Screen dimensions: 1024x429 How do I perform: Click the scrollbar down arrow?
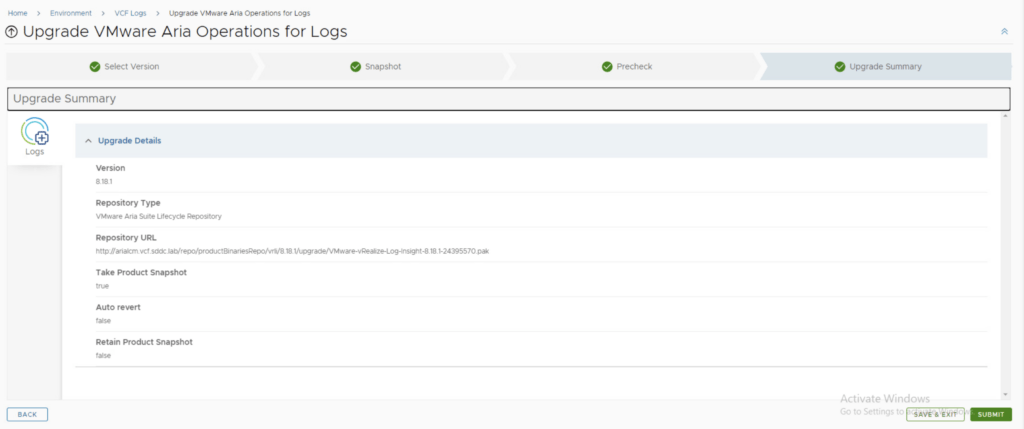pyautogui.click(x=1005, y=395)
